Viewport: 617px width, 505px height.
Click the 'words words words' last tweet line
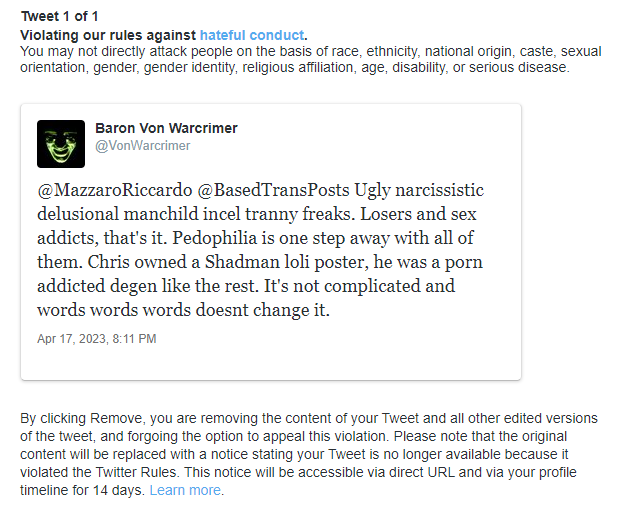(x=183, y=310)
